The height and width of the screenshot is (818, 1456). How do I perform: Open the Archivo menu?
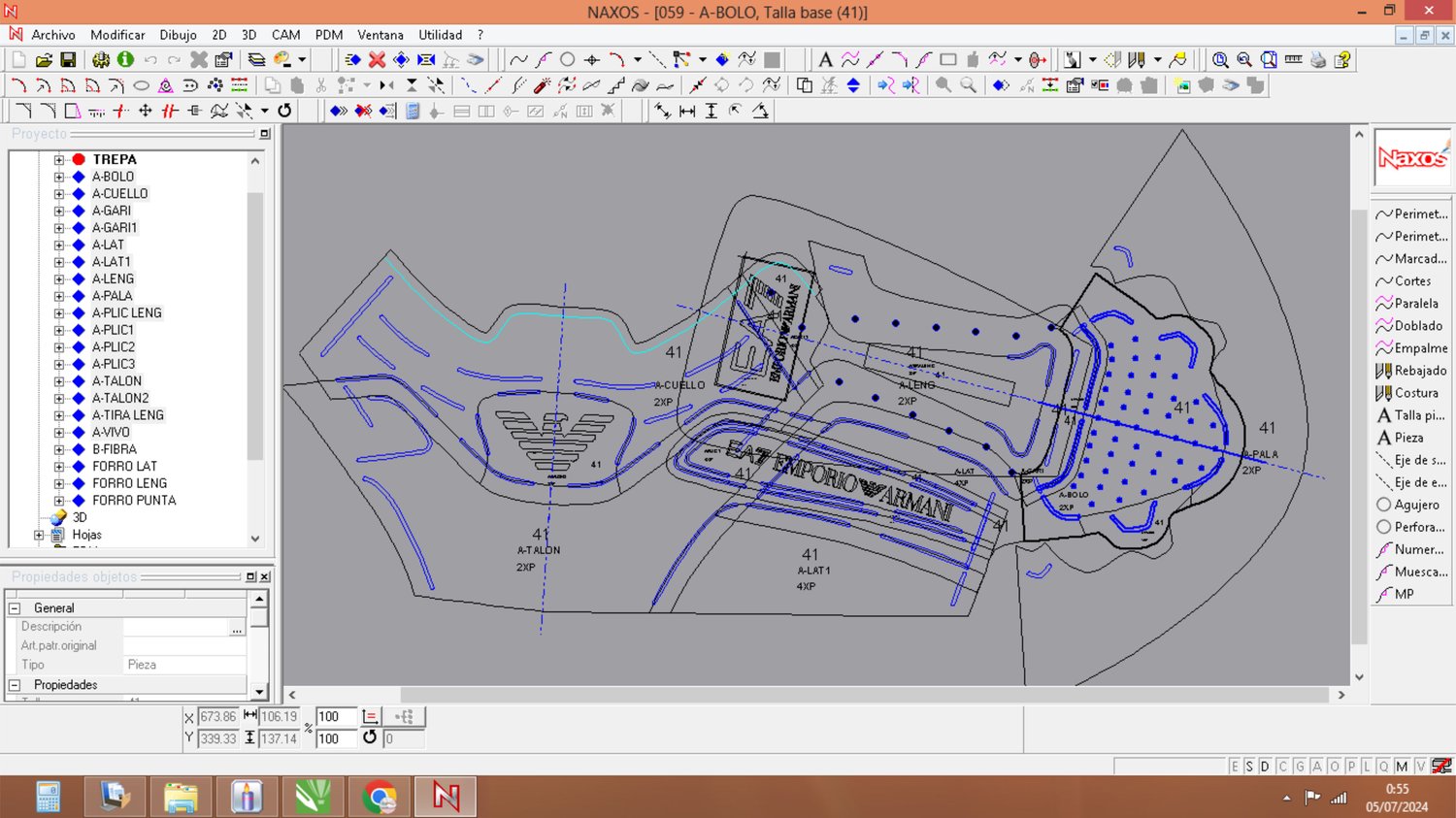[53, 35]
